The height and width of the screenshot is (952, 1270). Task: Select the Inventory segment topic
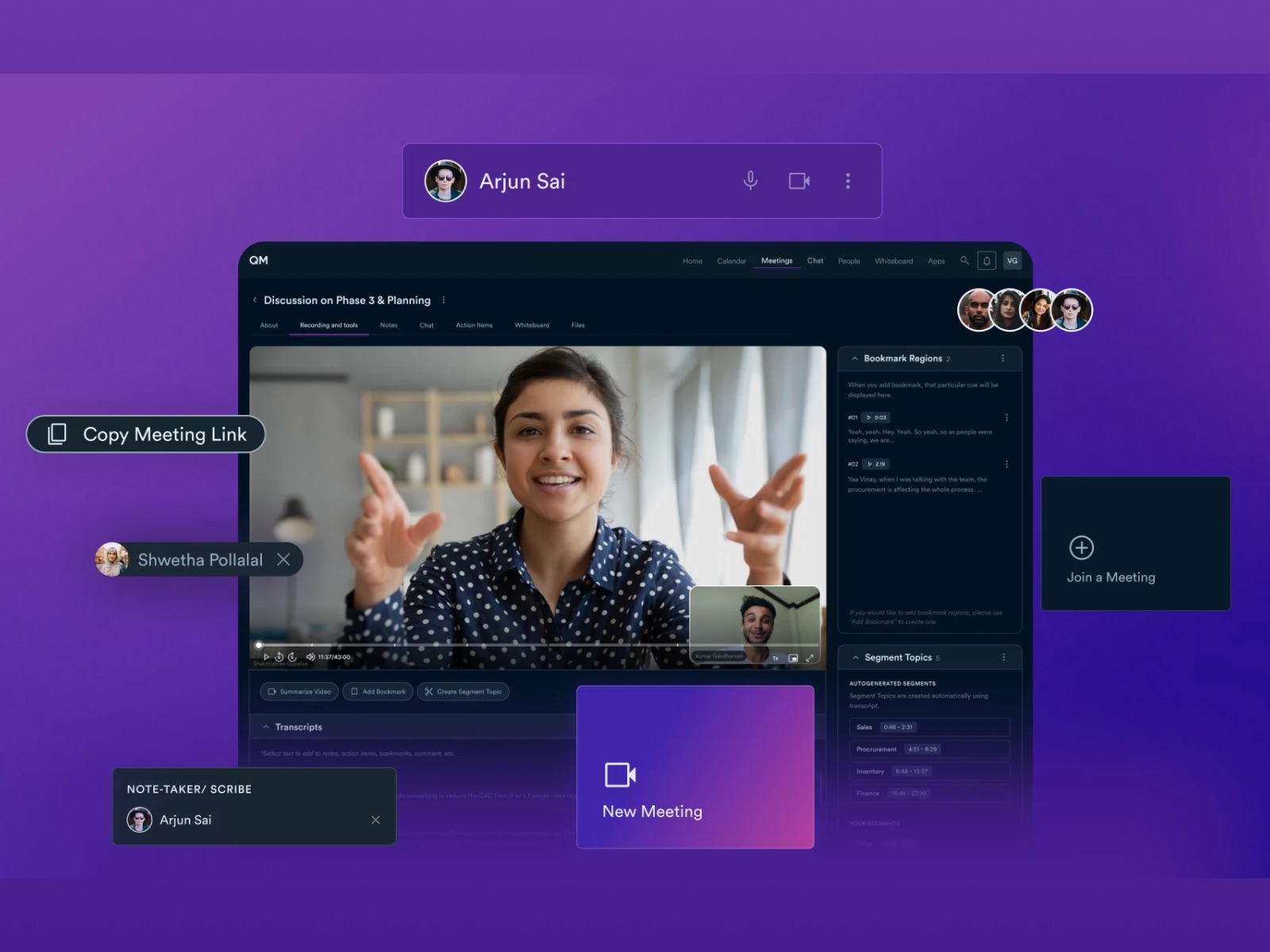(x=929, y=771)
